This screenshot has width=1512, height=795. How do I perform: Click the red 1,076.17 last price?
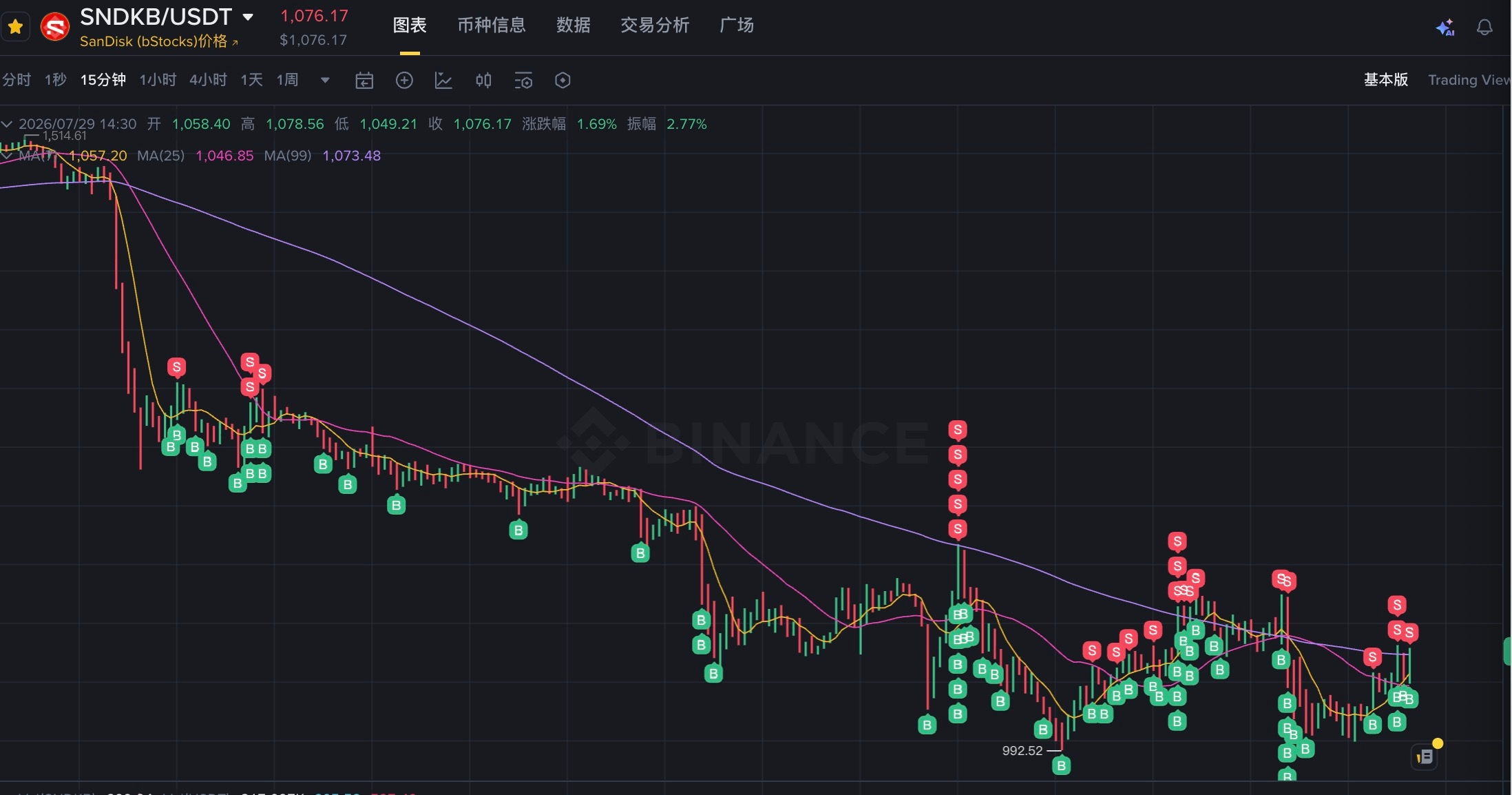tap(314, 16)
